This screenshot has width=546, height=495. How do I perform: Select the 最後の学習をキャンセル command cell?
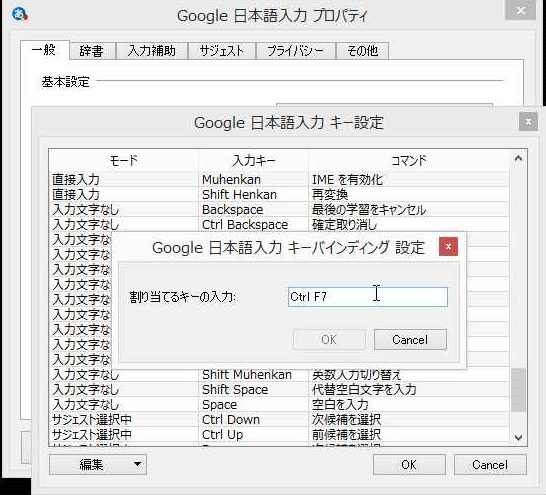[x=409, y=210]
